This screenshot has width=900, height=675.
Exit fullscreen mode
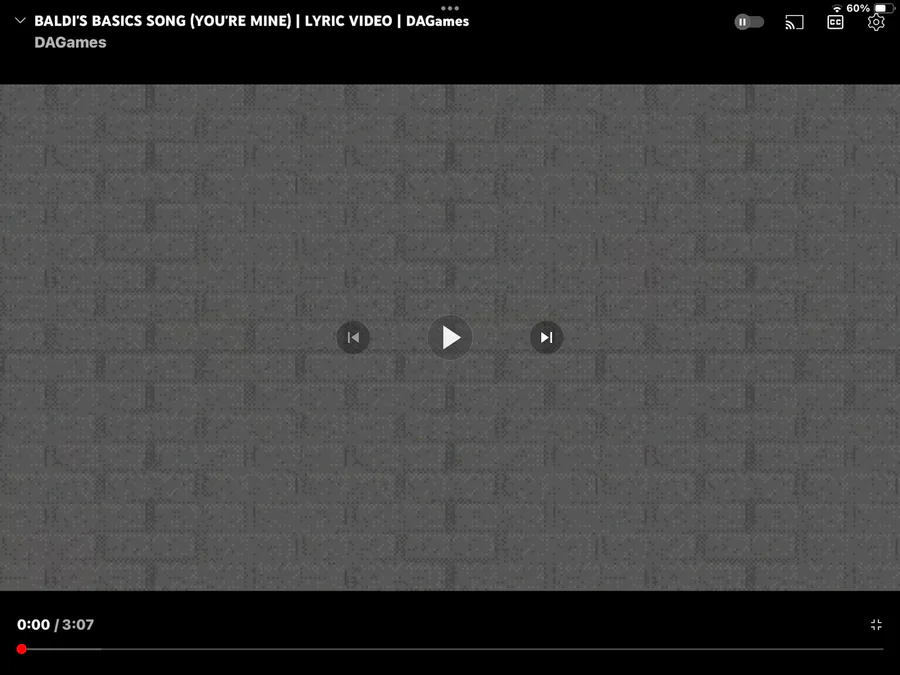(x=876, y=624)
